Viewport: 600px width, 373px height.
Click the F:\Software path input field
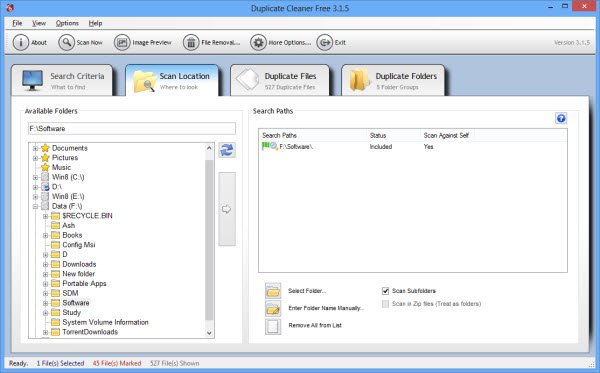click(x=132, y=129)
